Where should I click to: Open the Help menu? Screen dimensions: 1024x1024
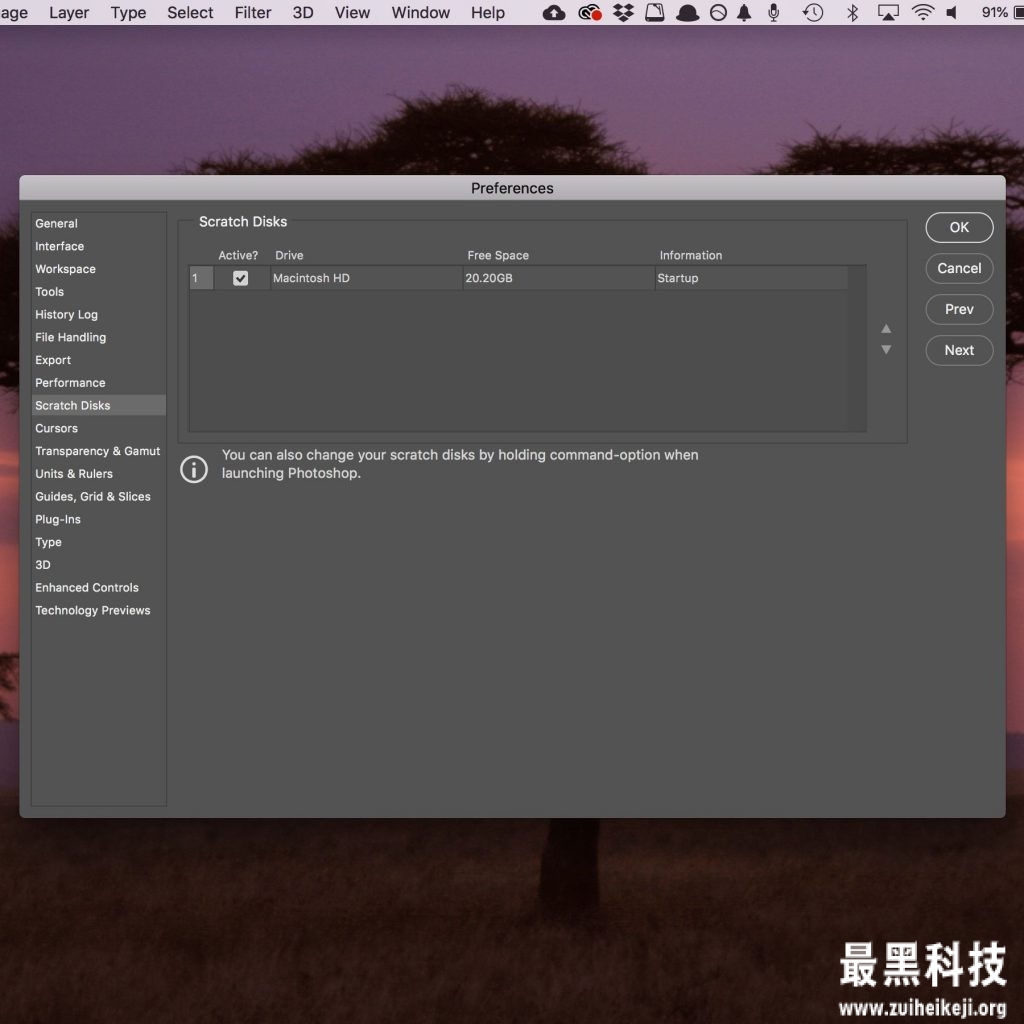(x=488, y=12)
